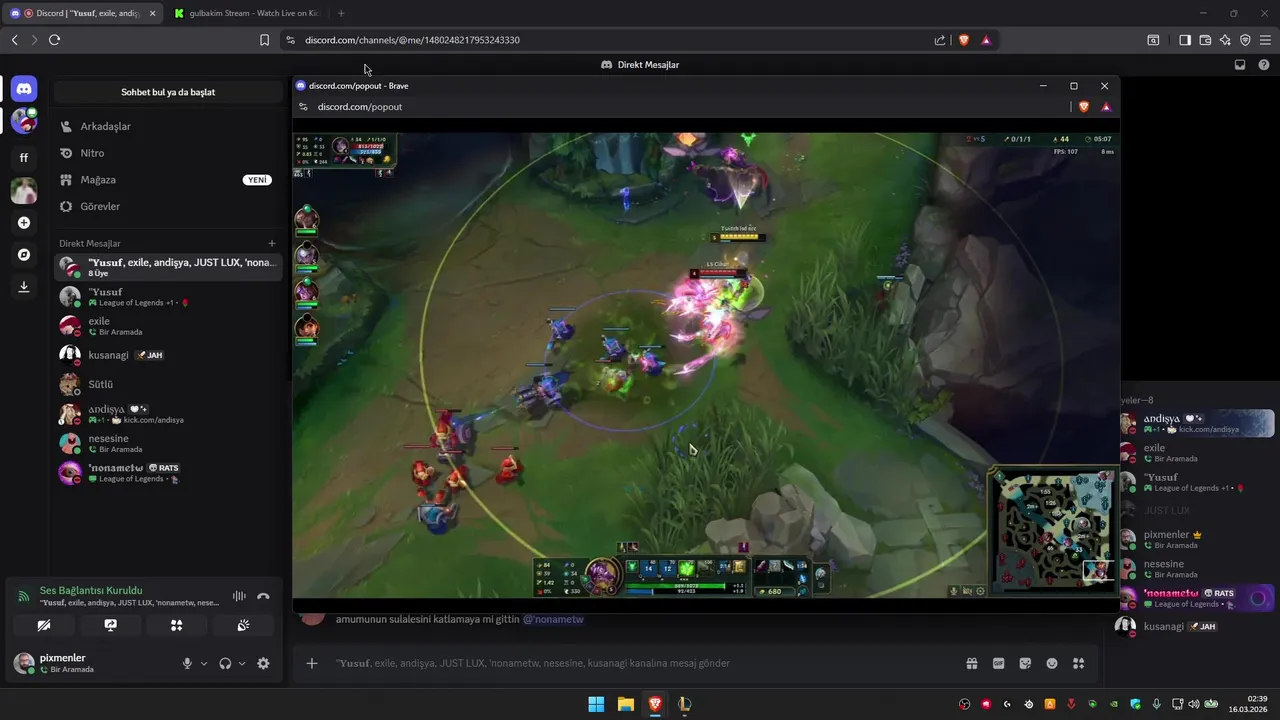Click the main Brave address bar URL

(412, 40)
